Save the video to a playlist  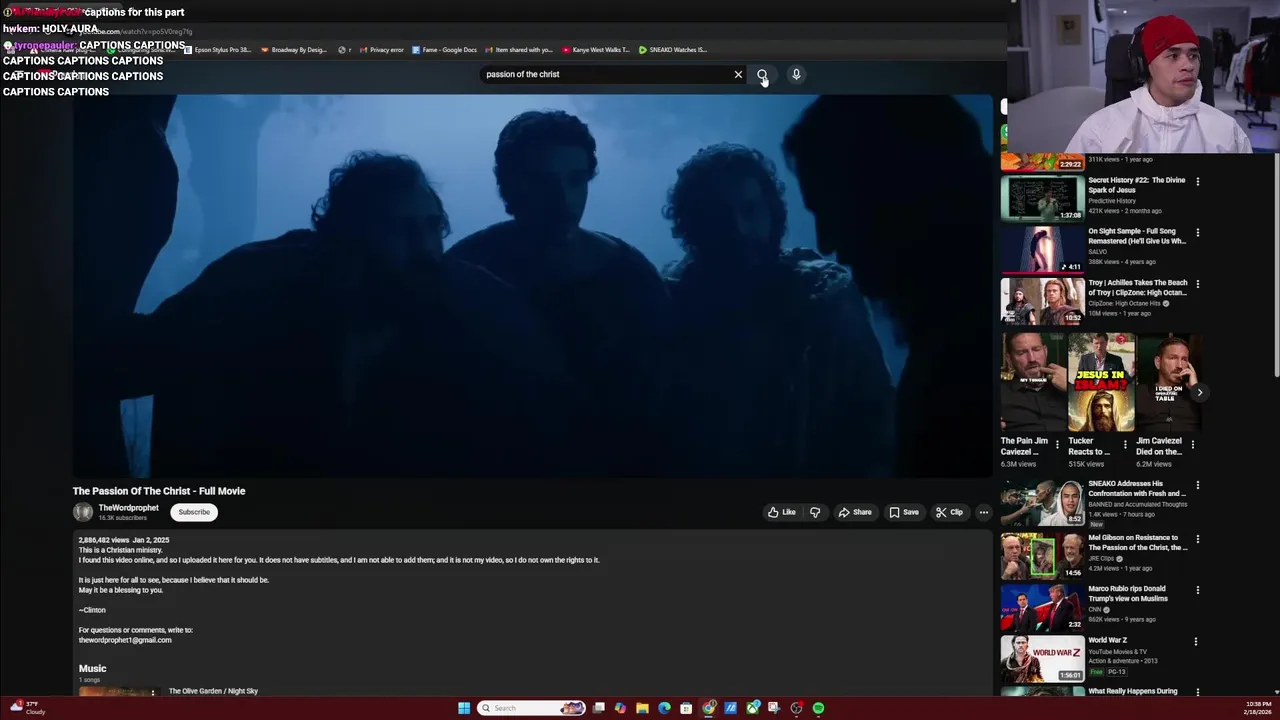tap(903, 512)
